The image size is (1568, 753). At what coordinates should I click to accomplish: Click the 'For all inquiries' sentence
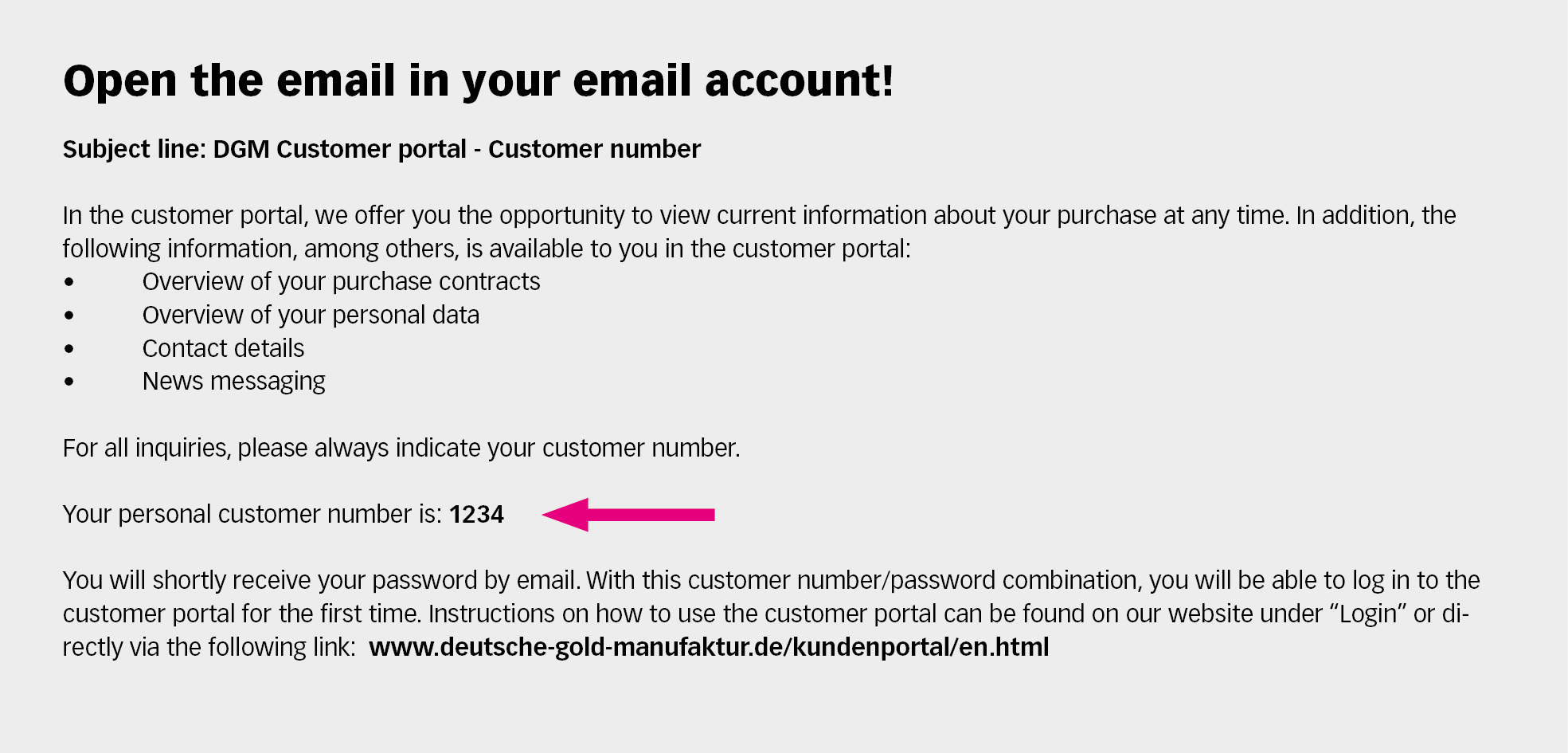[x=401, y=449]
